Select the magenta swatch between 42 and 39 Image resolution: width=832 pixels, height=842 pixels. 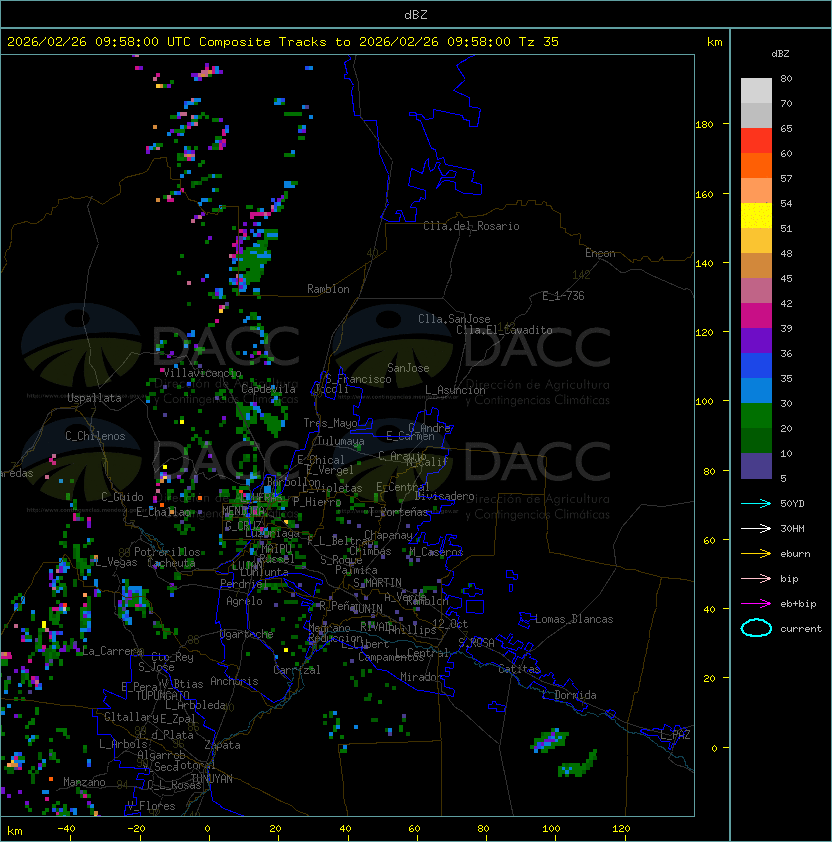pyautogui.click(x=756, y=316)
